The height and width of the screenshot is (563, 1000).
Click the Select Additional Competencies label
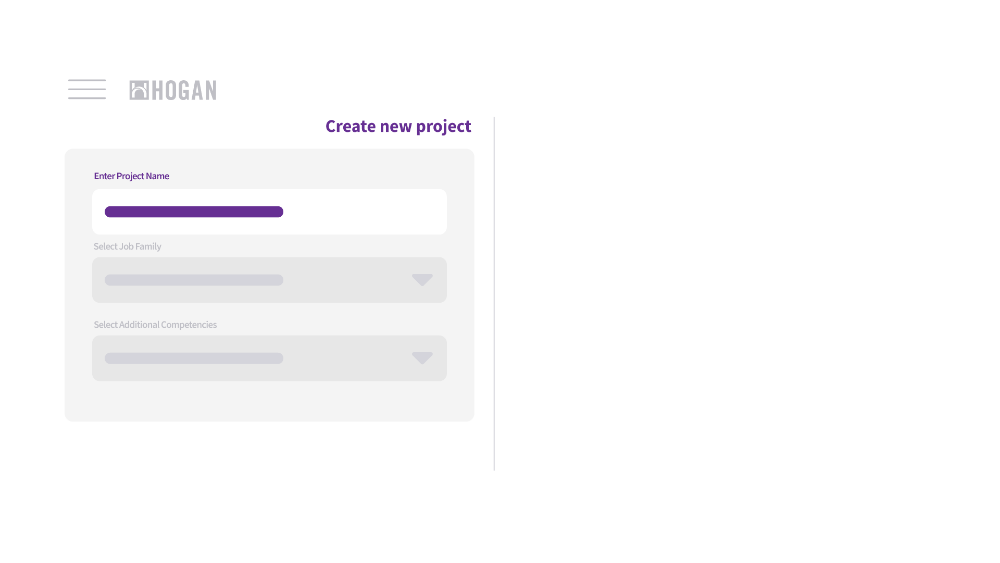(x=155, y=325)
